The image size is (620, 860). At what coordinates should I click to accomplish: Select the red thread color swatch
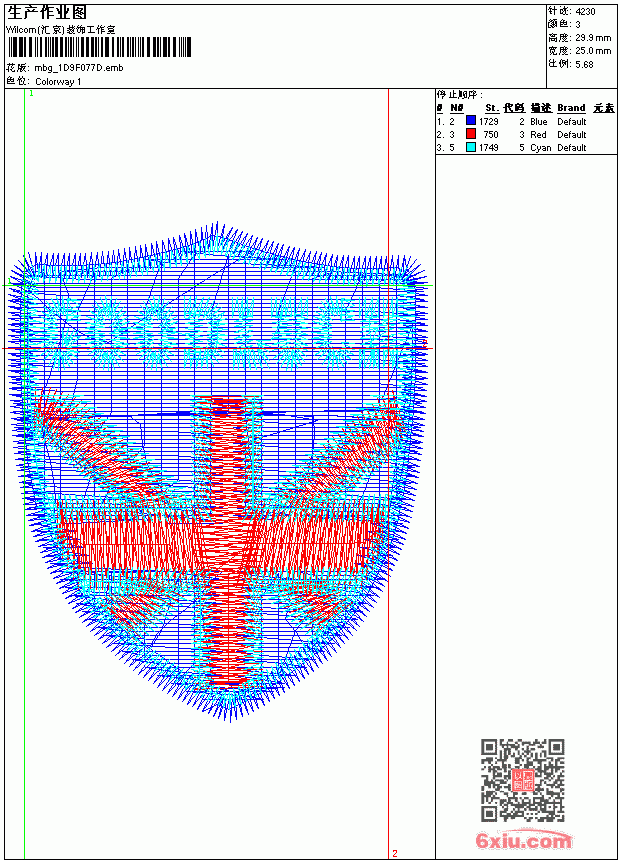pos(471,134)
